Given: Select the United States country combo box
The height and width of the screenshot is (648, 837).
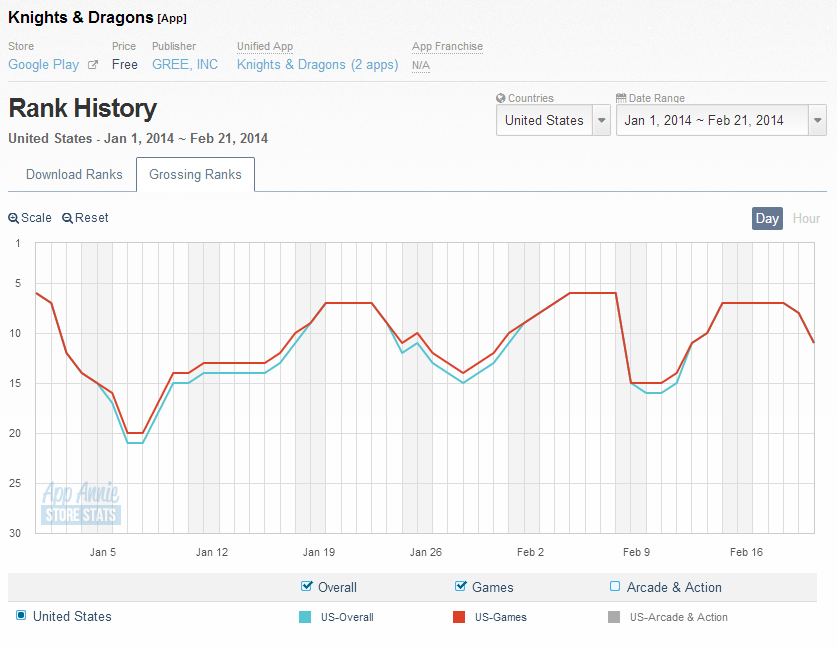Looking at the screenshot, I should tap(553, 120).
